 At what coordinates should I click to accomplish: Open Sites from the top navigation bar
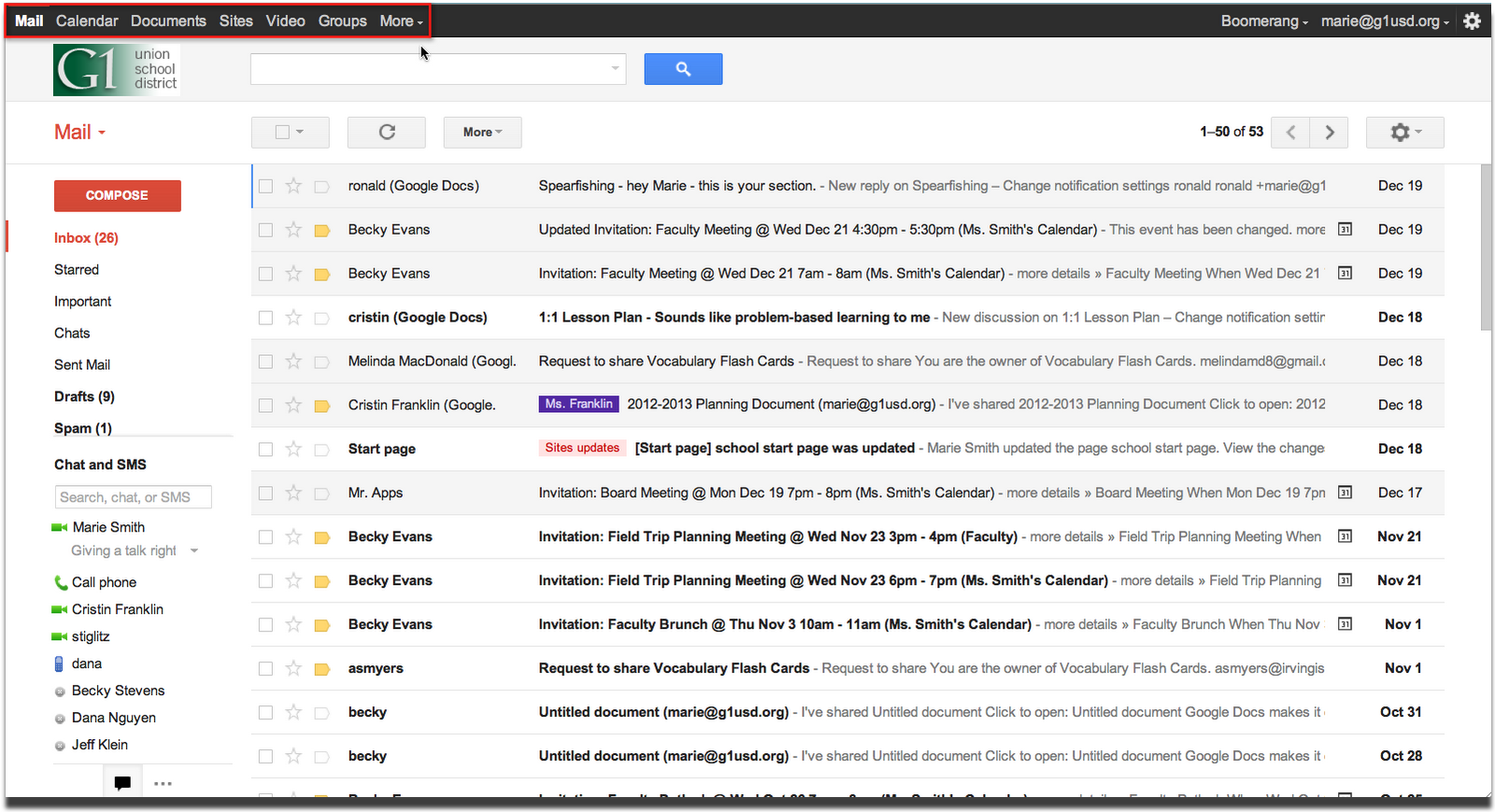tap(236, 21)
